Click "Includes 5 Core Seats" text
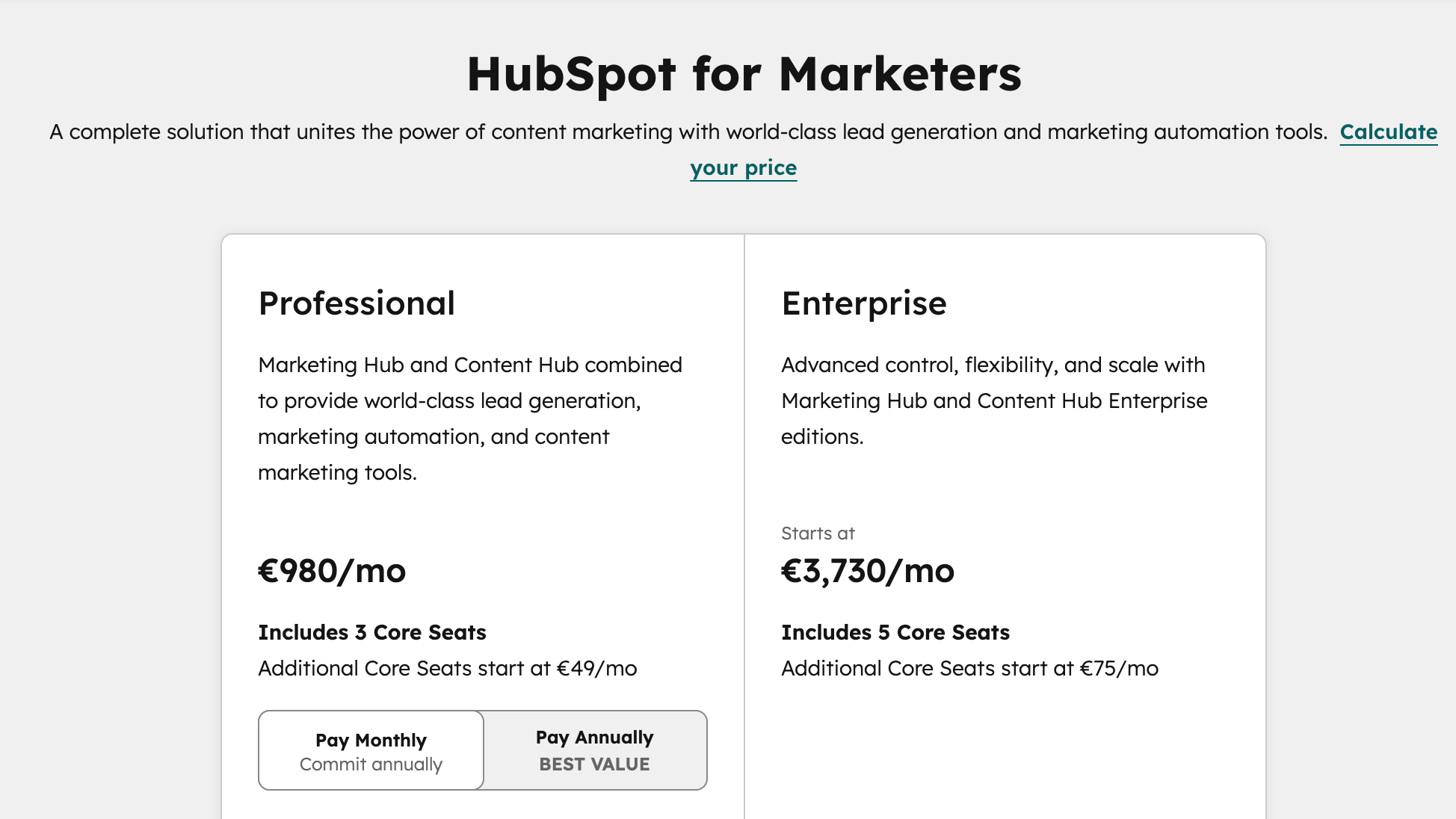1456x819 pixels. [x=895, y=632]
